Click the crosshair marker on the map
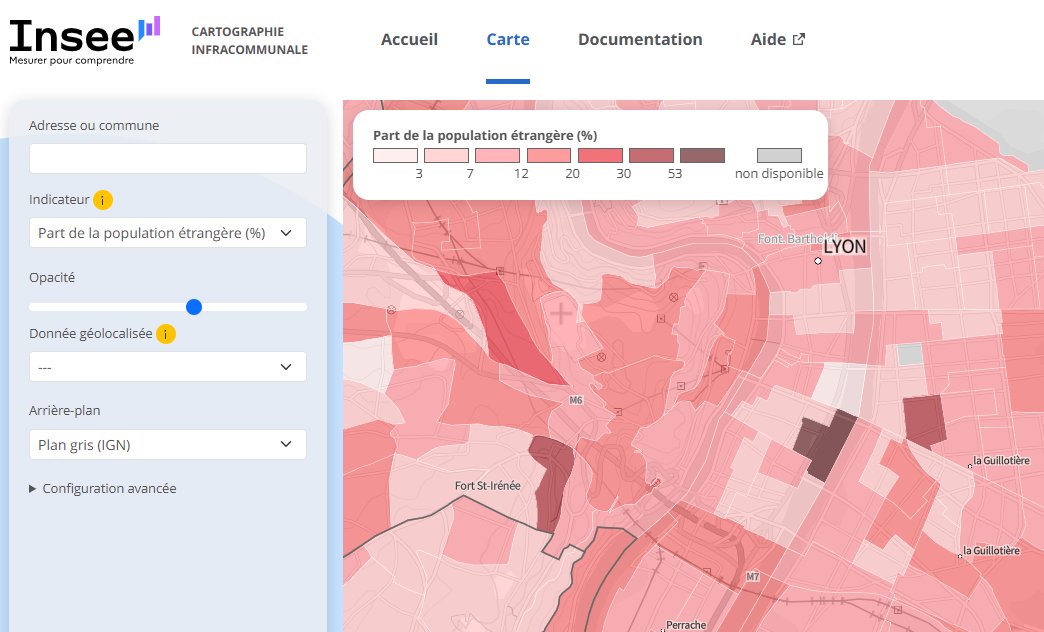Screen dimensions: 1044x632 point(561,313)
